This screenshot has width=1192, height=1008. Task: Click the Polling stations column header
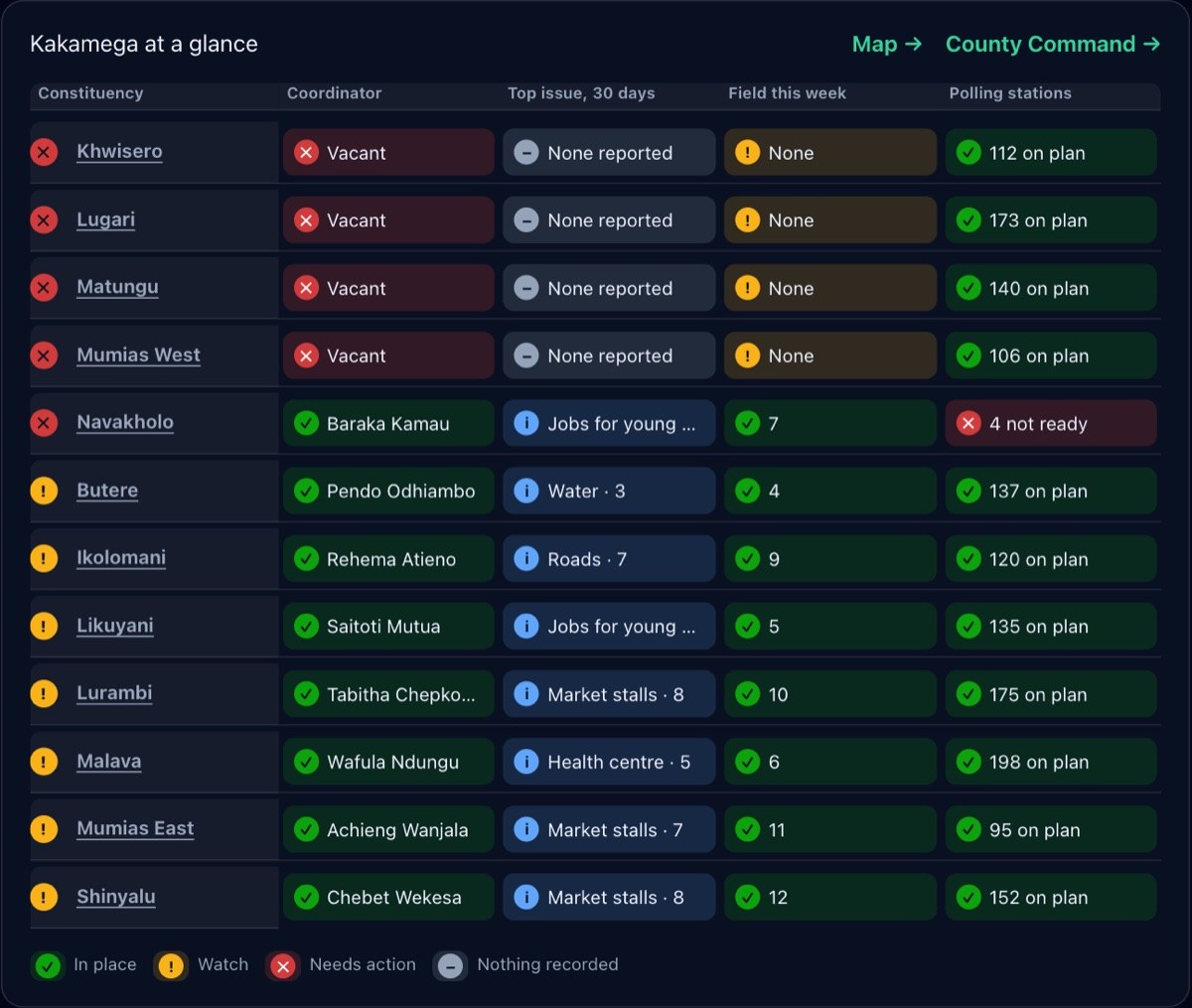1010,93
